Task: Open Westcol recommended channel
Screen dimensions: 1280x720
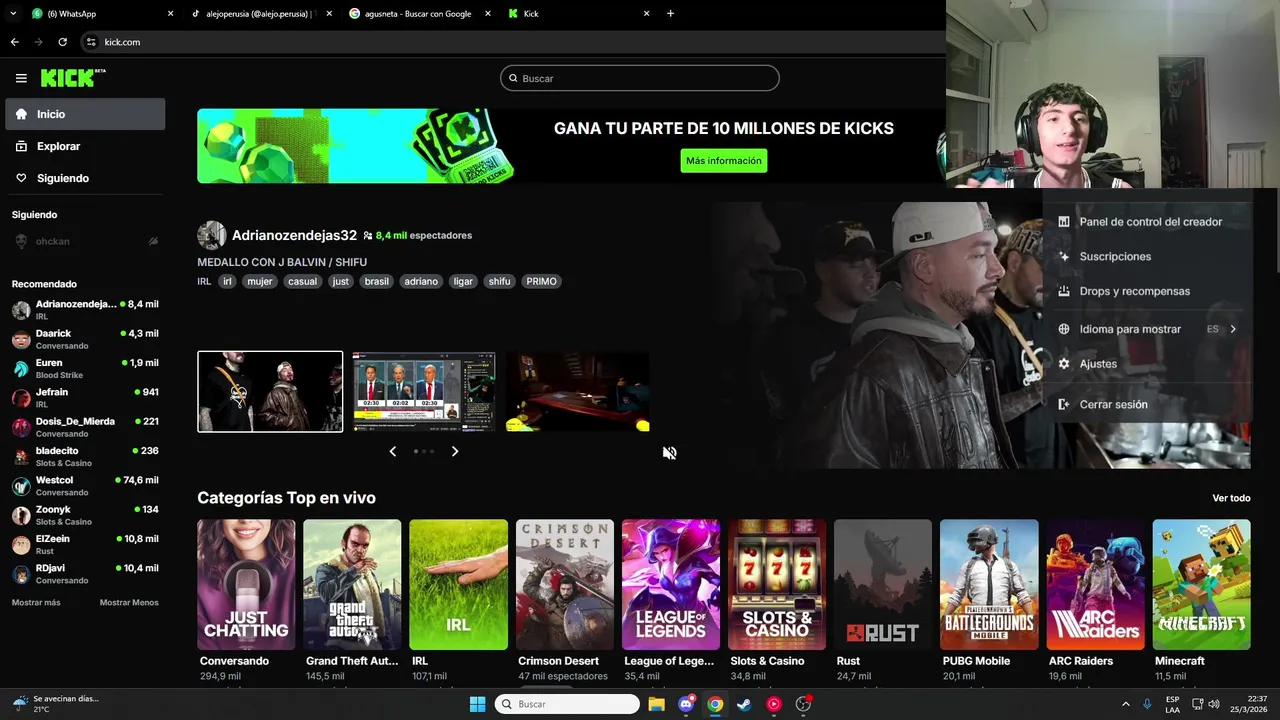Action: click(85, 485)
